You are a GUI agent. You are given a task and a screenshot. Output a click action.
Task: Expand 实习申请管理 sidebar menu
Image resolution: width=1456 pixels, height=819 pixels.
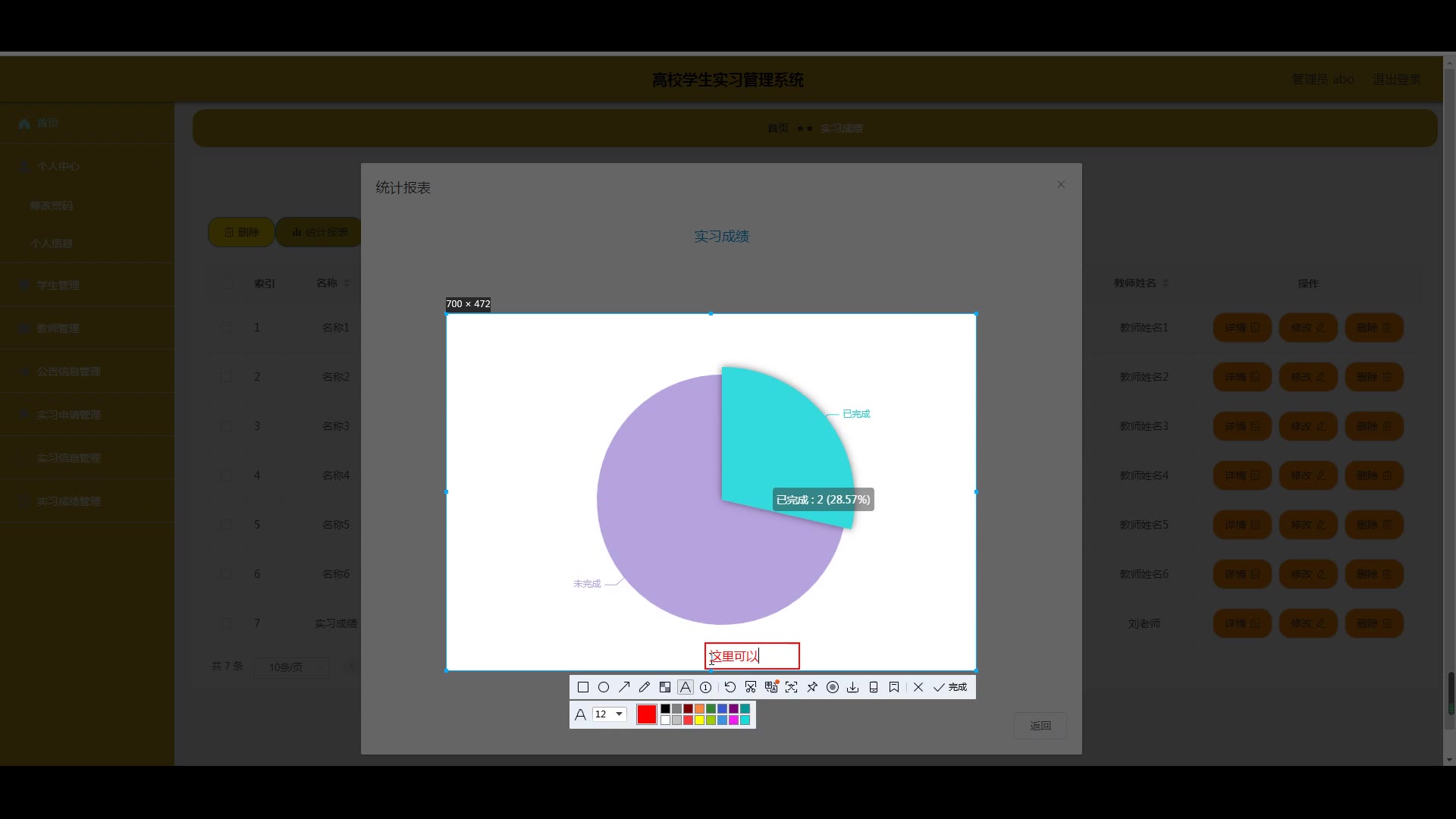tap(87, 415)
